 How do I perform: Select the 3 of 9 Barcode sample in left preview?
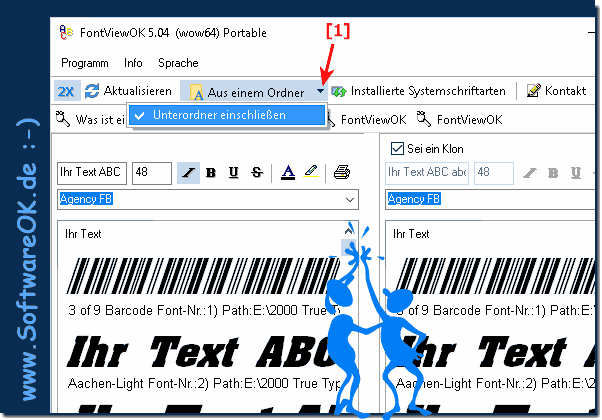202,276
